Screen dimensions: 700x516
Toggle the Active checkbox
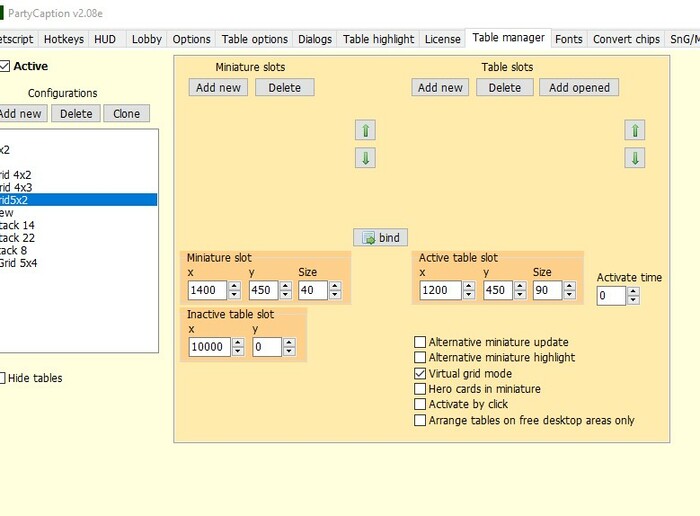pyautogui.click(x=5, y=66)
